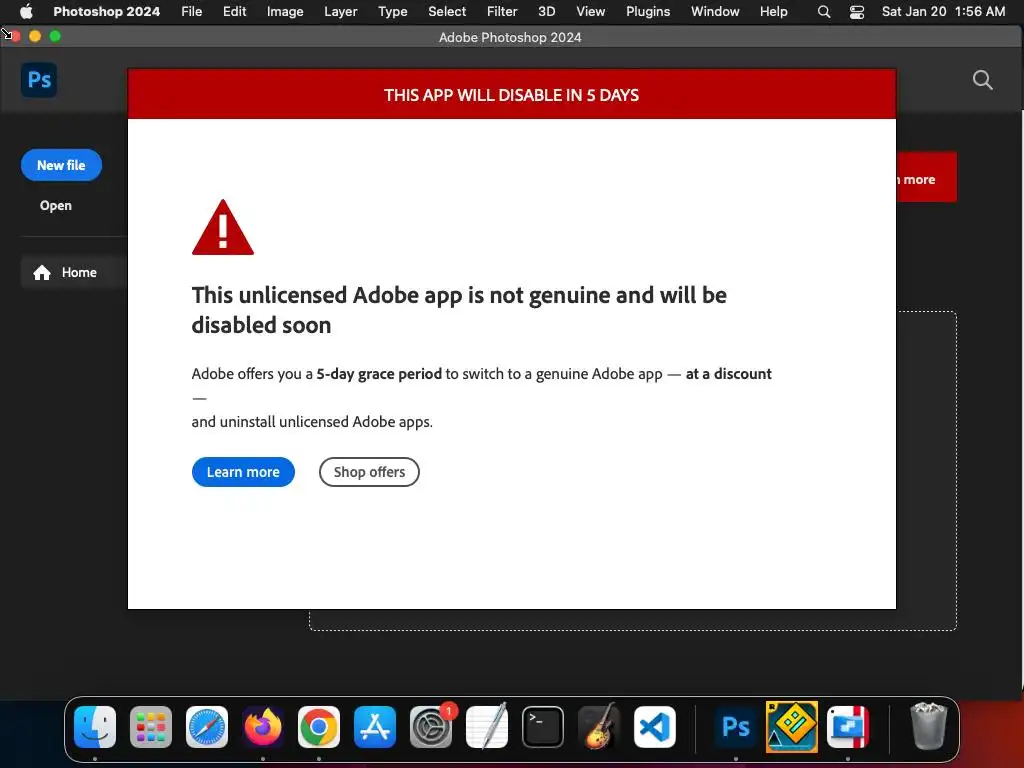Open TextEdit from the dock
1024x768 pixels.
(x=487, y=726)
